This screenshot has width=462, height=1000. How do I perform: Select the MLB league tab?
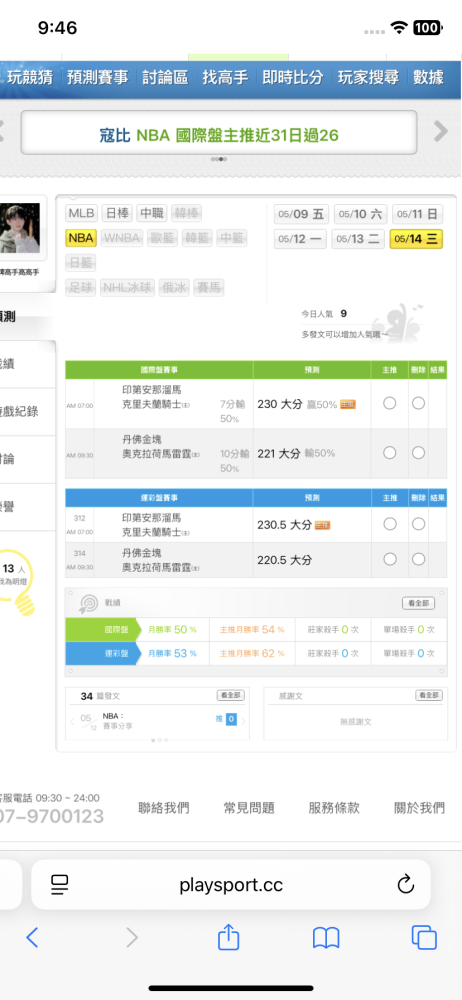point(82,213)
